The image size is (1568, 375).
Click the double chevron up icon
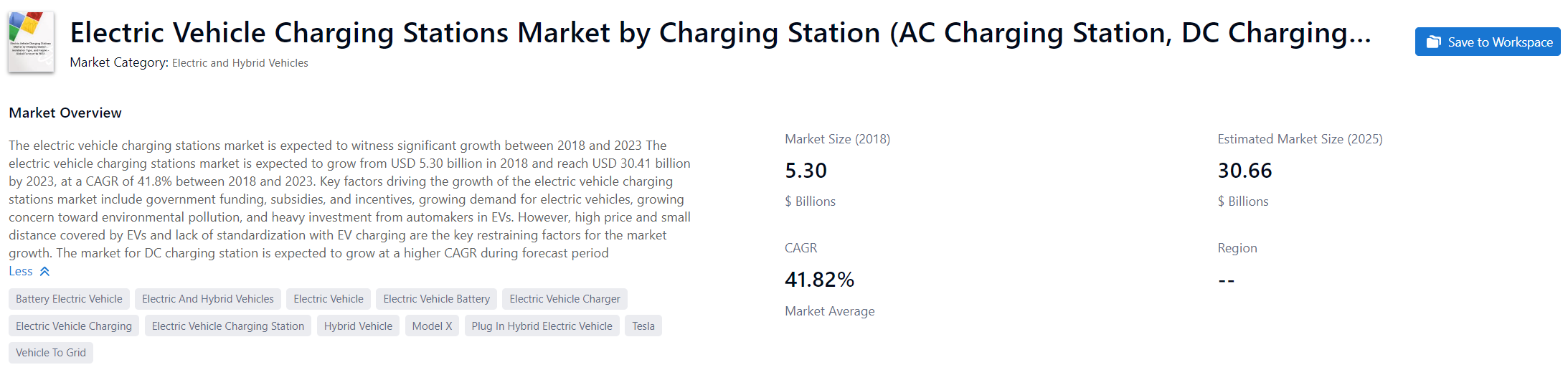[x=44, y=271]
